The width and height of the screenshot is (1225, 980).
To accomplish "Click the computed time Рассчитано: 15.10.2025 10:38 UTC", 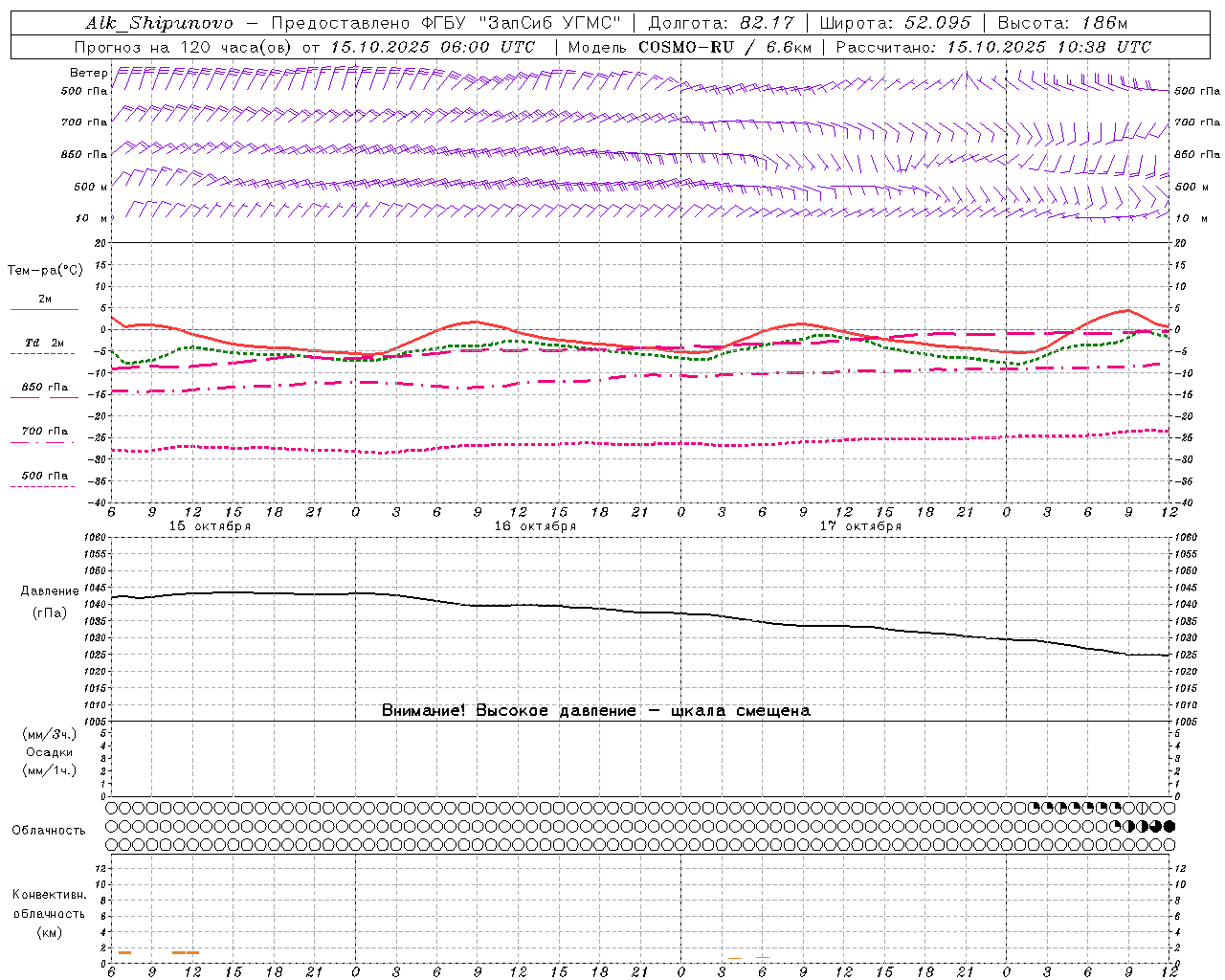I will click(994, 47).
